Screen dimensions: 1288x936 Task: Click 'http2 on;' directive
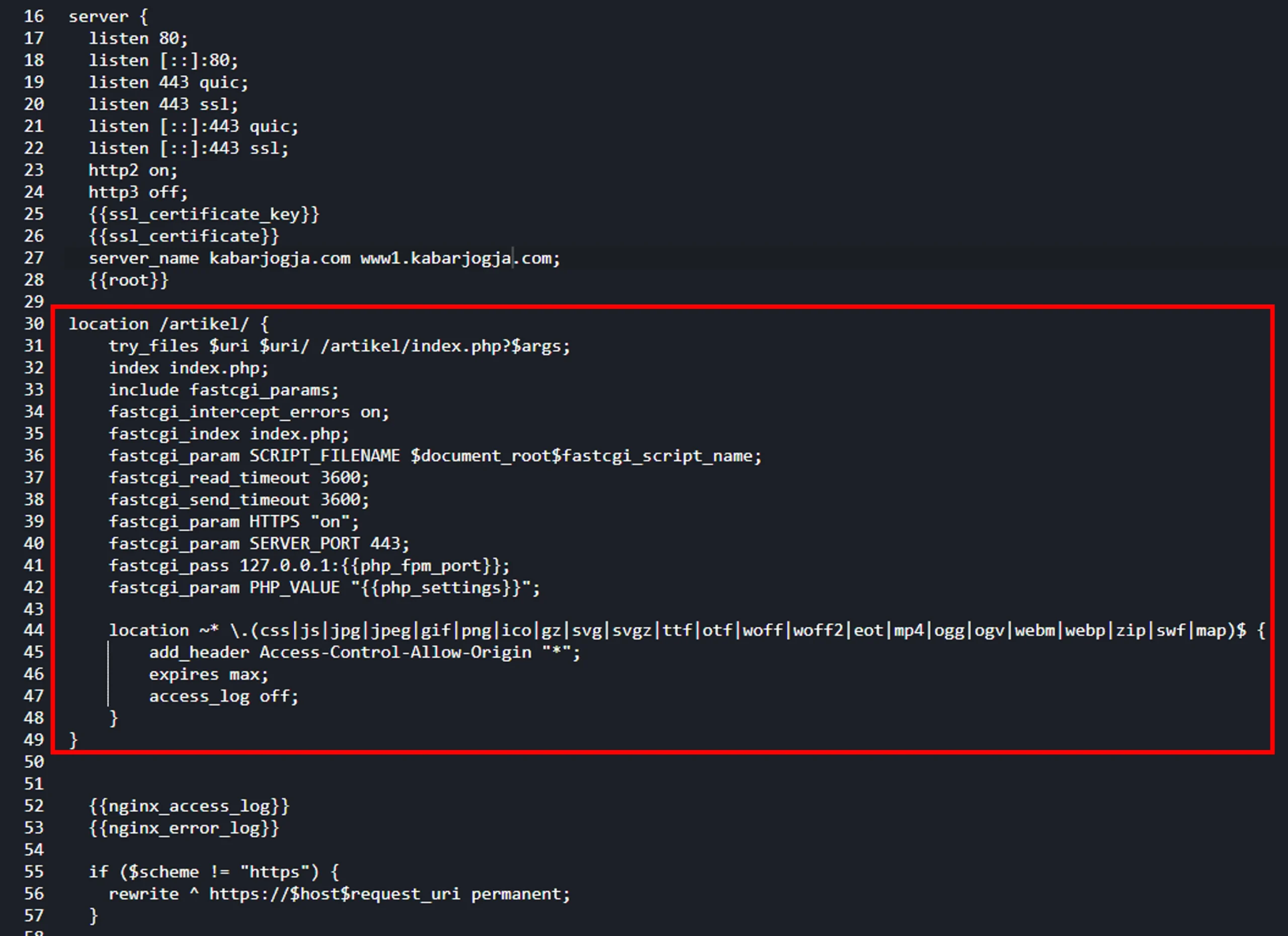[x=133, y=171]
